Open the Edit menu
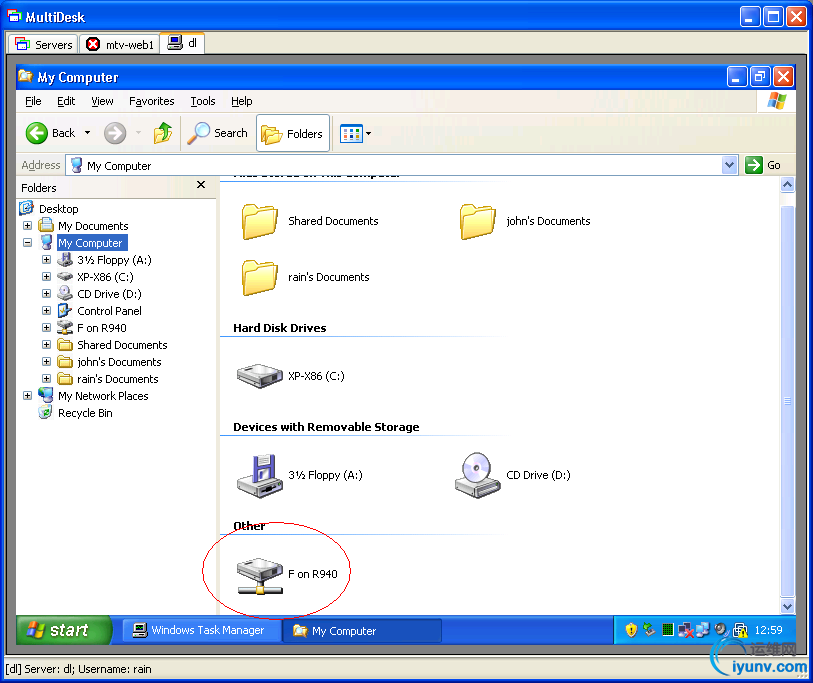 coord(66,101)
